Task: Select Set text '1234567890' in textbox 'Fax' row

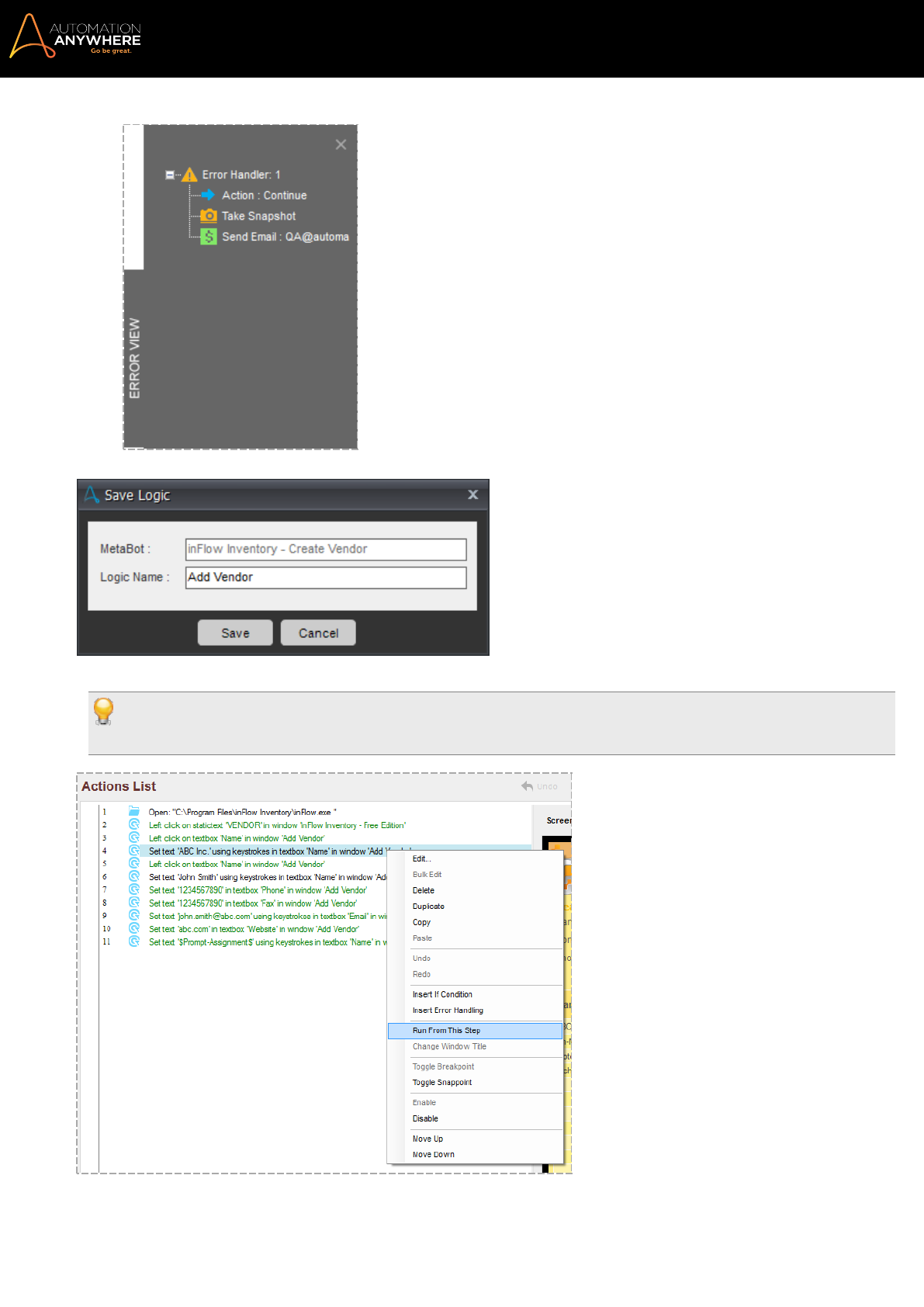Action: click(x=253, y=903)
